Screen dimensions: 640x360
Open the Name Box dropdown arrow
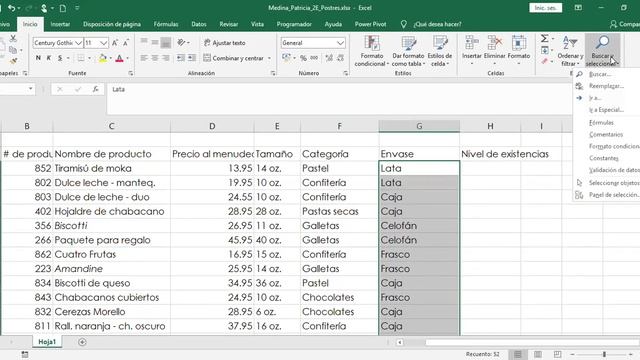pyautogui.click(x=30, y=89)
